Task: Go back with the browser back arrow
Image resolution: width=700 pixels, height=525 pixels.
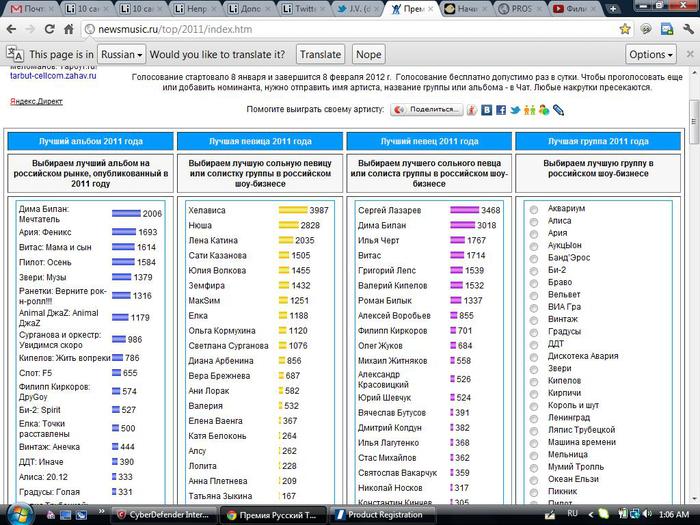Action: pos(11,29)
